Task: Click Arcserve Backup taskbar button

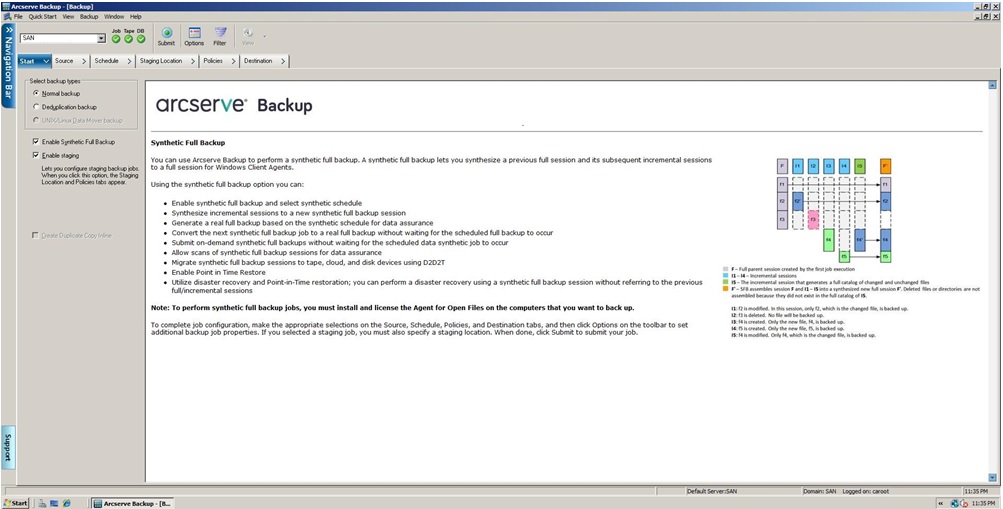Action: click(133, 503)
